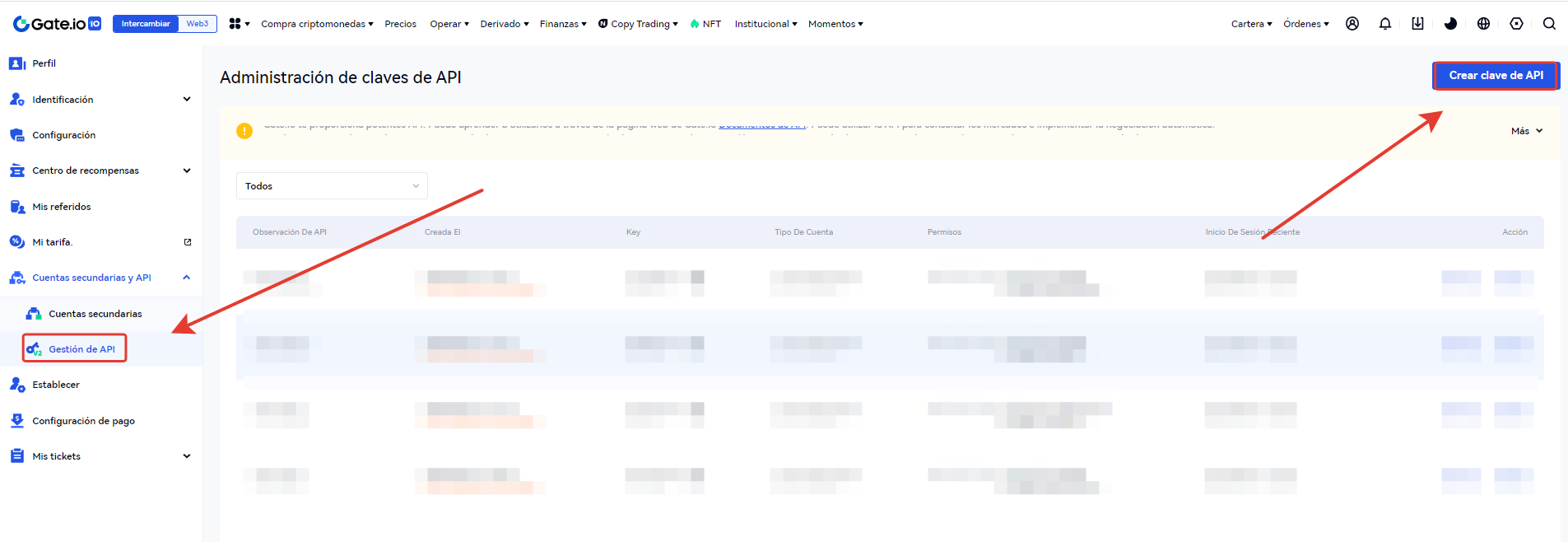Click the Establecer sidebar icon
Screen dimensions: 1568x542
click(17, 385)
